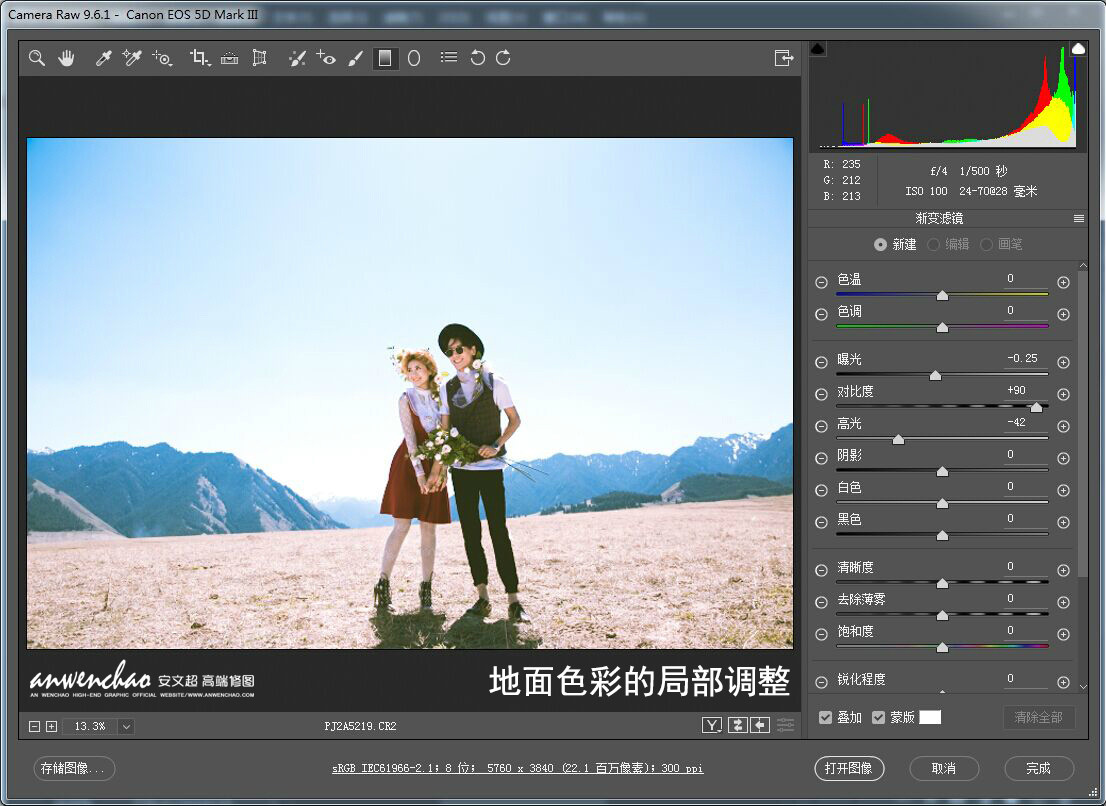This screenshot has height=806, width=1106.
Task: Swap before and after settings
Action: (738, 725)
